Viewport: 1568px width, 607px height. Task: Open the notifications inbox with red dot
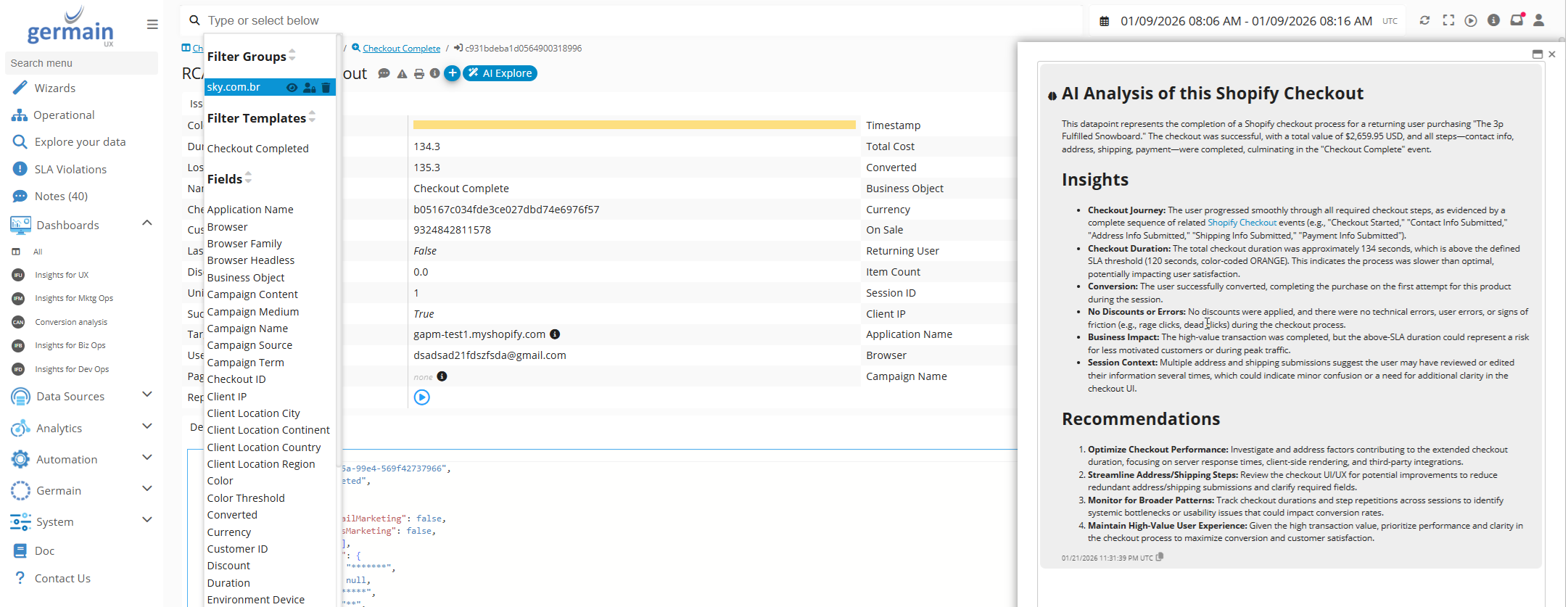pyautogui.click(x=1517, y=20)
